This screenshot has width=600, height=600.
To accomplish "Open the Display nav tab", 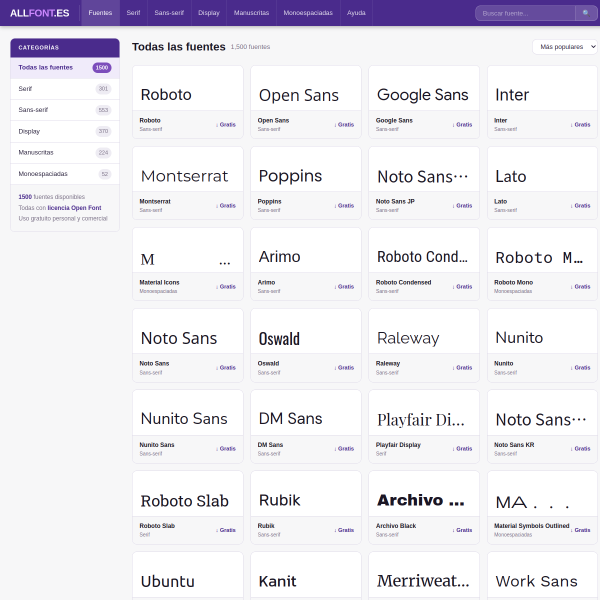I will 209,13.
